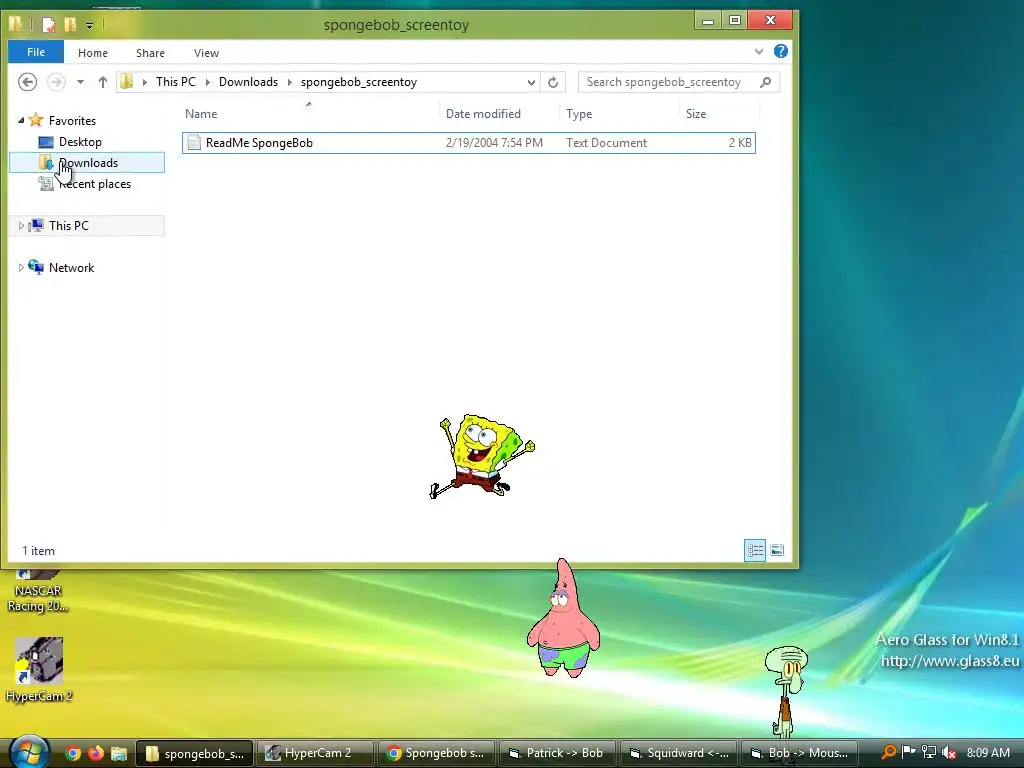Switch to HyperCam 2 taskbar button
The width and height of the screenshot is (1024, 768).
click(x=315, y=754)
